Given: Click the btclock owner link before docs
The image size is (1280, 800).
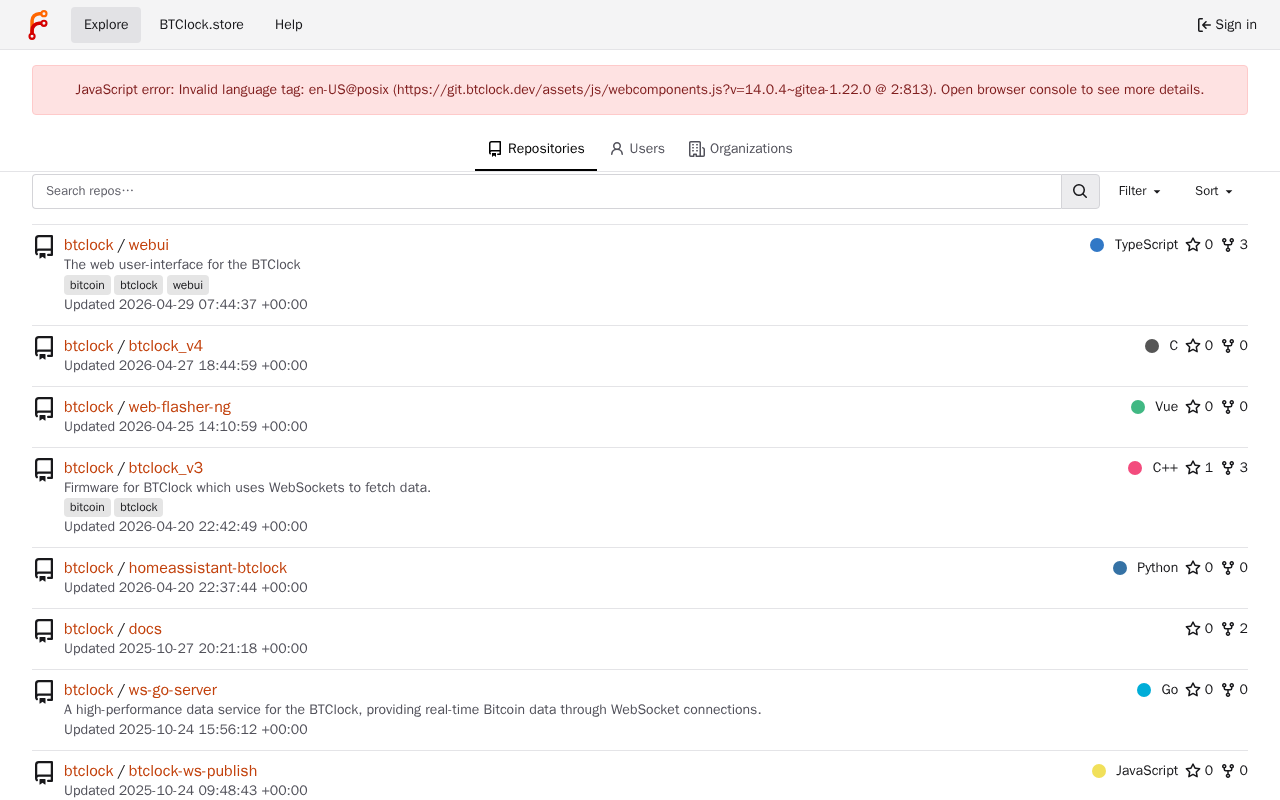Looking at the screenshot, I should click(89, 629).
